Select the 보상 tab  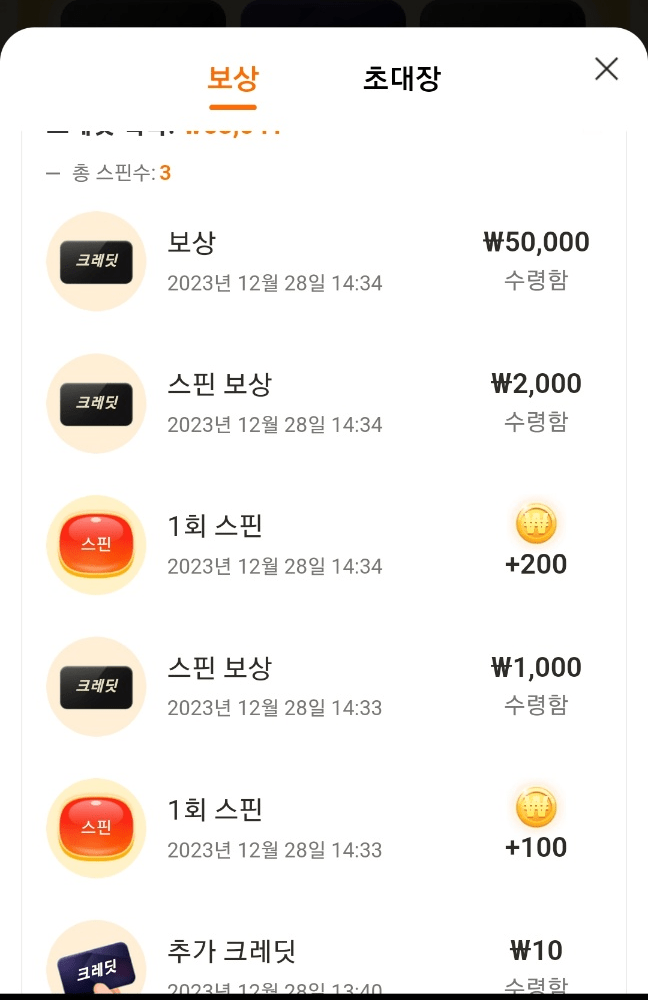click(233, 78)
